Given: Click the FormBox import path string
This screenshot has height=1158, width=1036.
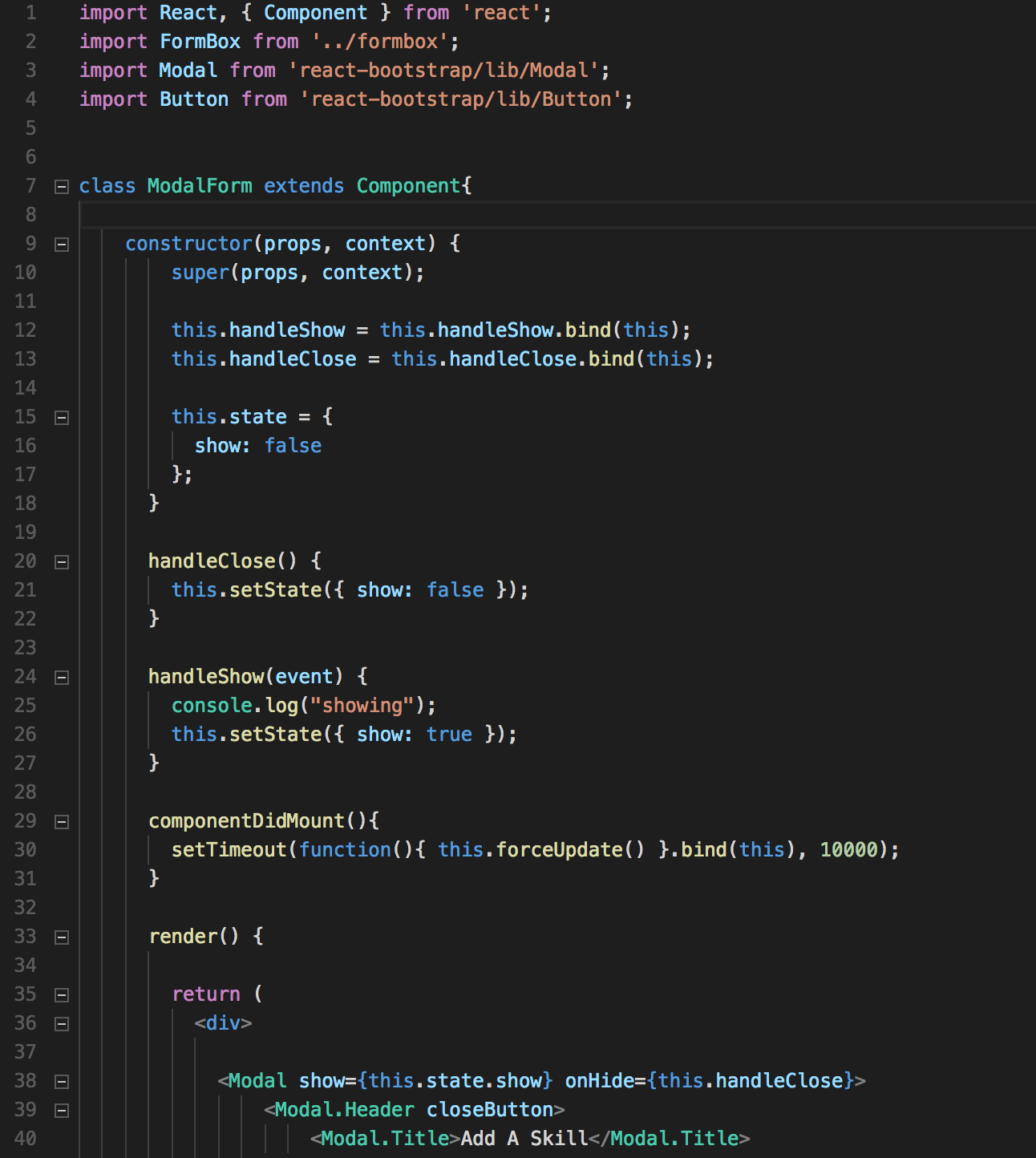Looking at the screenshot, I should tap(389, 41).
